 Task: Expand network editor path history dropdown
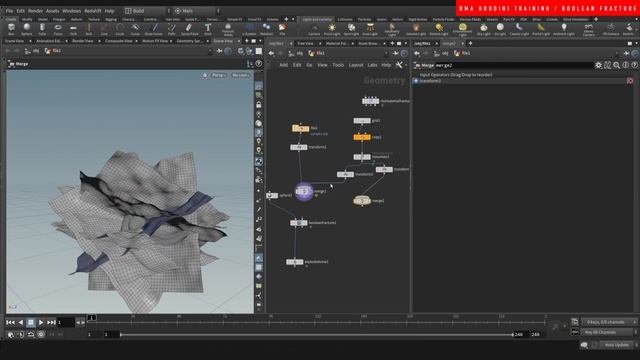tap(386, 53)
